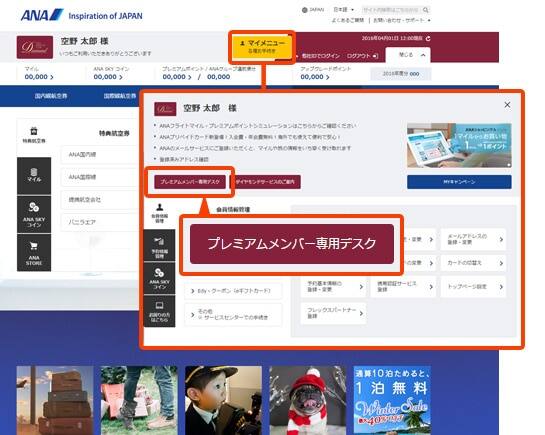
Task: Close the My Menu popup with the X
Action: coord(507,105)
